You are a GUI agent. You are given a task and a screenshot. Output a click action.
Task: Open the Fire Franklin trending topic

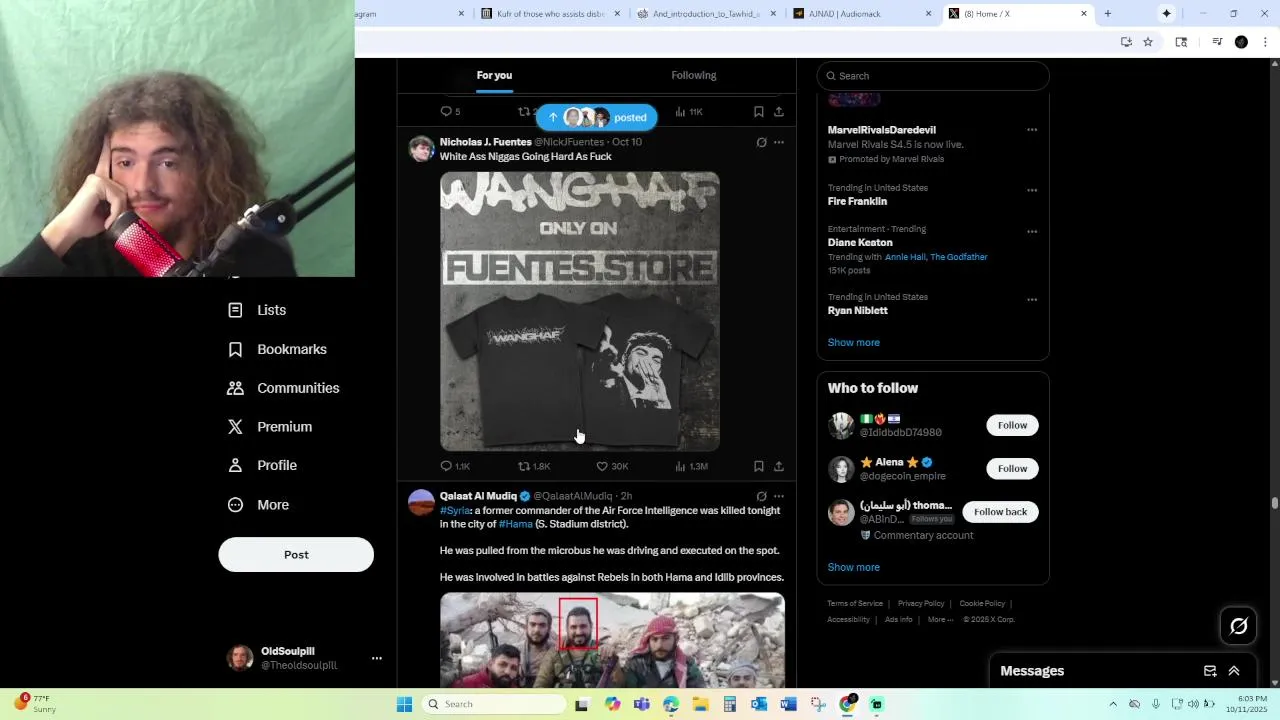(x=857, y=201)
